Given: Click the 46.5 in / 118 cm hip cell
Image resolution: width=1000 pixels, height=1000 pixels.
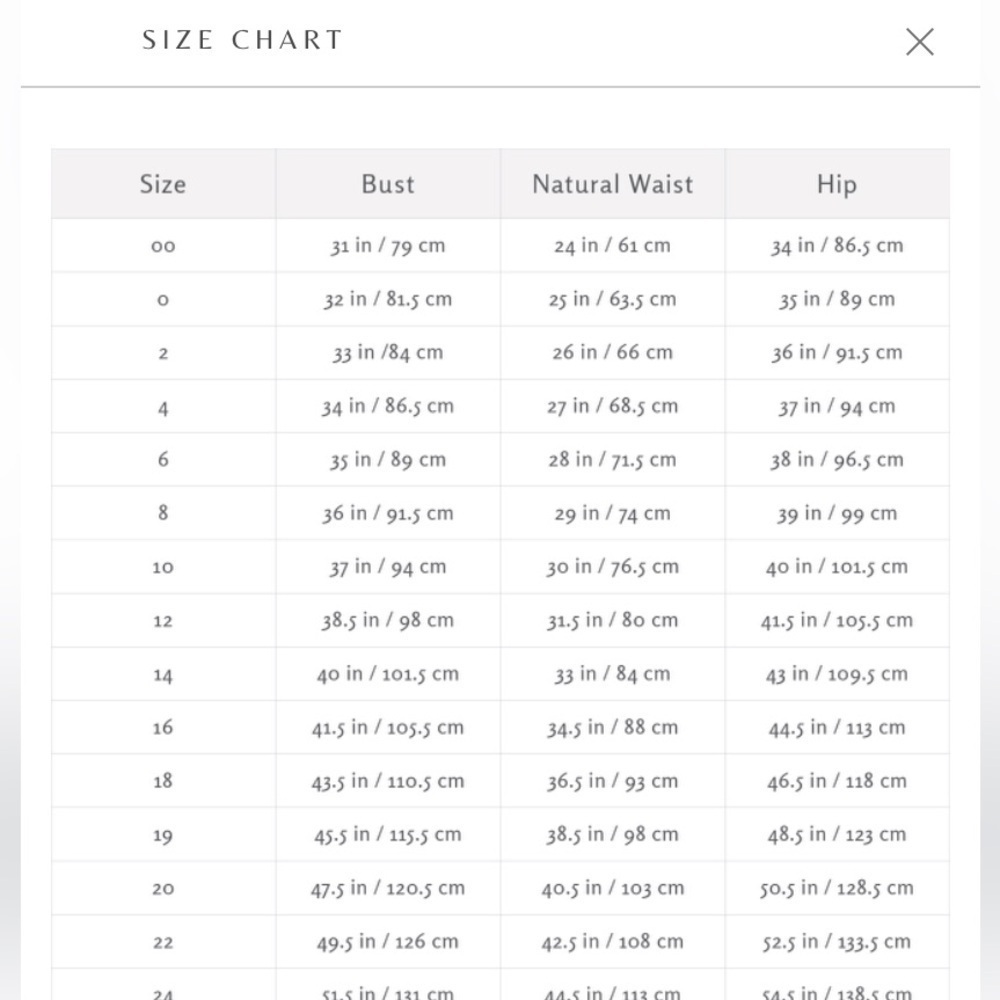Looking at the screenshot, I should pyautogui.click(x=837, y=781).
